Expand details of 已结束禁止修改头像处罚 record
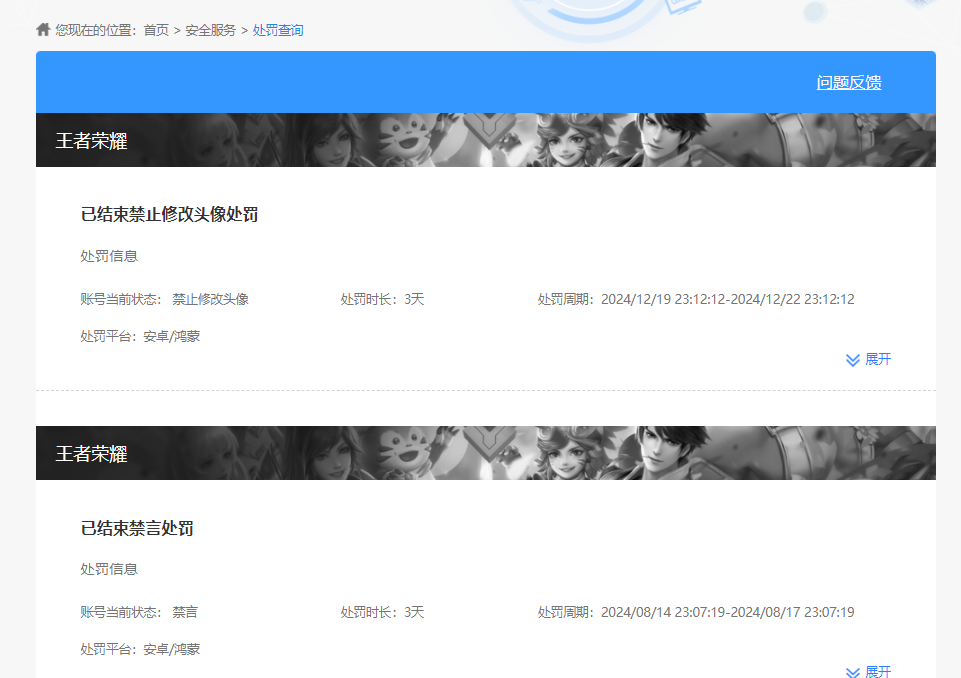 867,359
